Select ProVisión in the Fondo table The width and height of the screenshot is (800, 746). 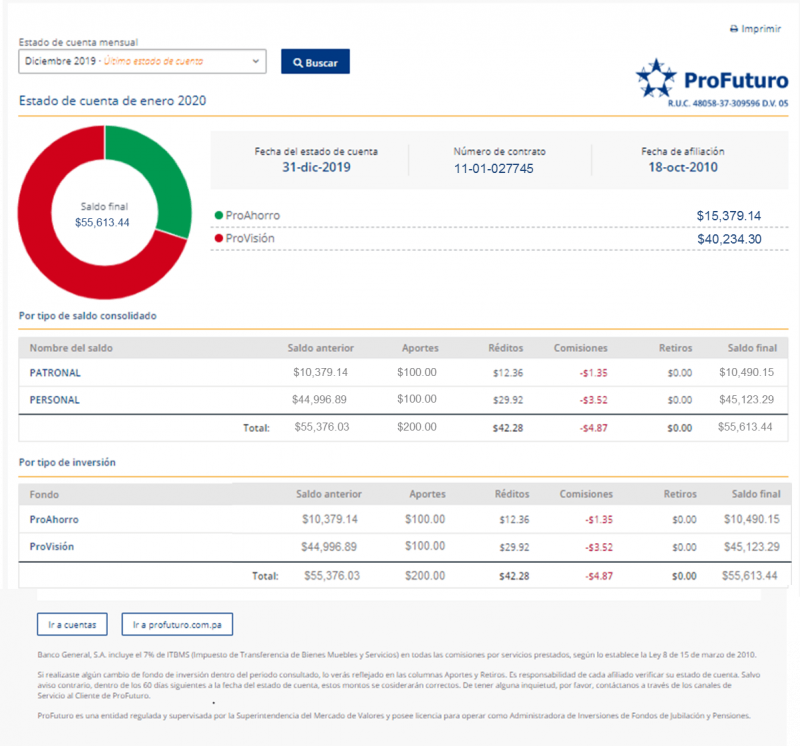coord(52,547)
